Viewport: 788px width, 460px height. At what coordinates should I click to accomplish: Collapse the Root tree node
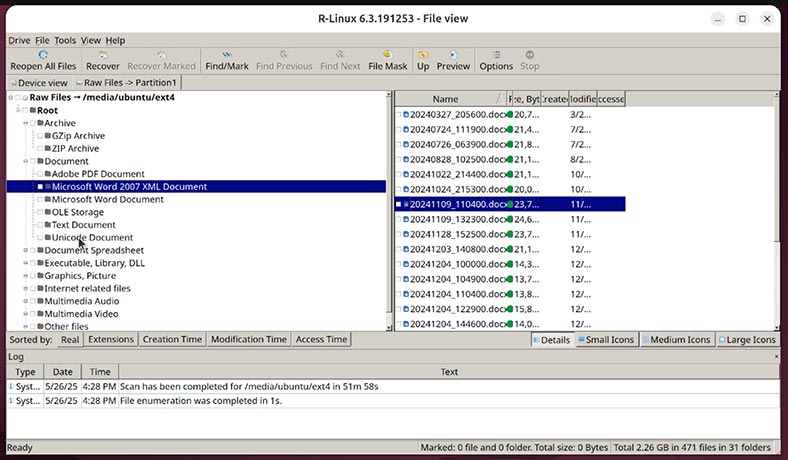coord(18,110)
